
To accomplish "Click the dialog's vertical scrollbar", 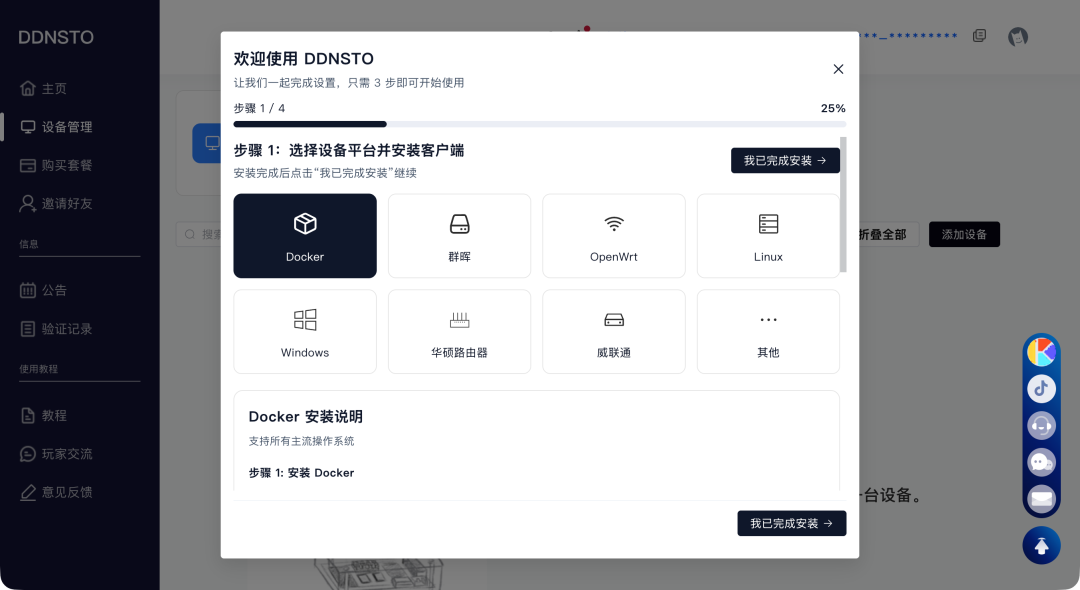I will 843,204.
